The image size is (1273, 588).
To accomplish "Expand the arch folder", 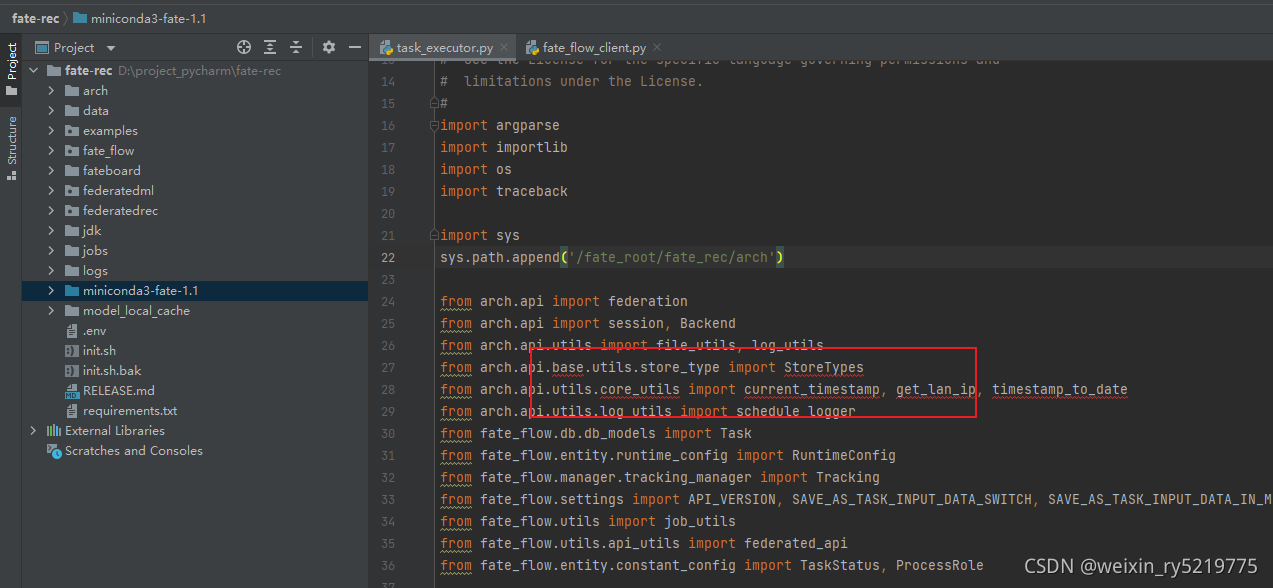I will pyautogui.click(x=51, y=91).
